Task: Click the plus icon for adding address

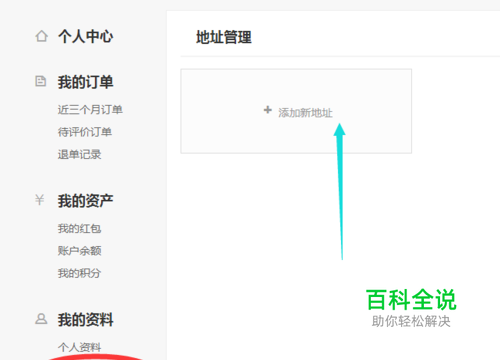Action: point(268,110)
